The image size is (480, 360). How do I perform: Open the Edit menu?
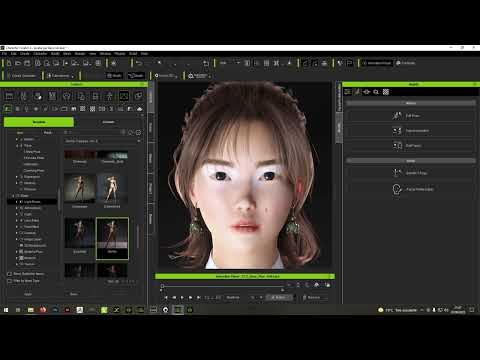14,54
